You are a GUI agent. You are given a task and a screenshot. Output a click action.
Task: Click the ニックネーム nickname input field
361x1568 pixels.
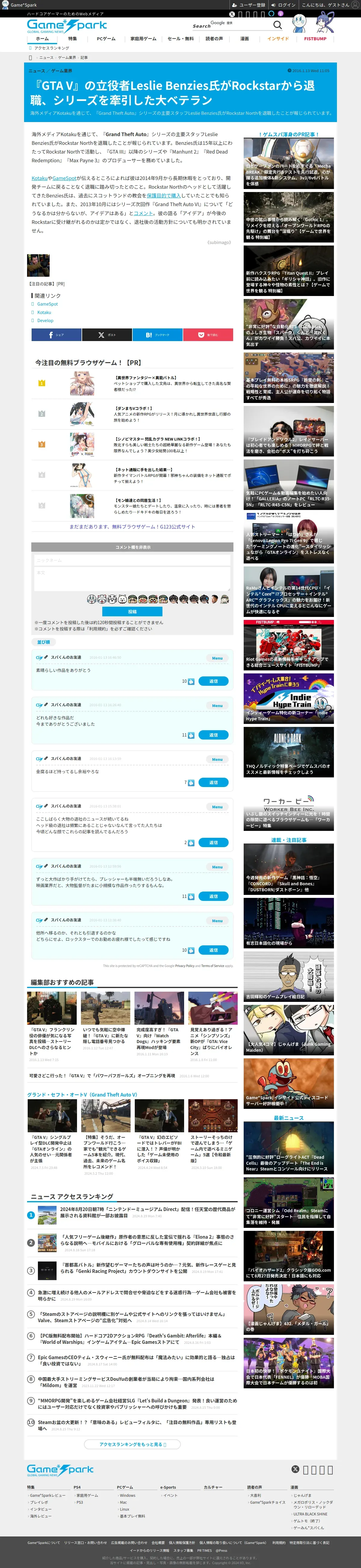[x=132, y=560]
